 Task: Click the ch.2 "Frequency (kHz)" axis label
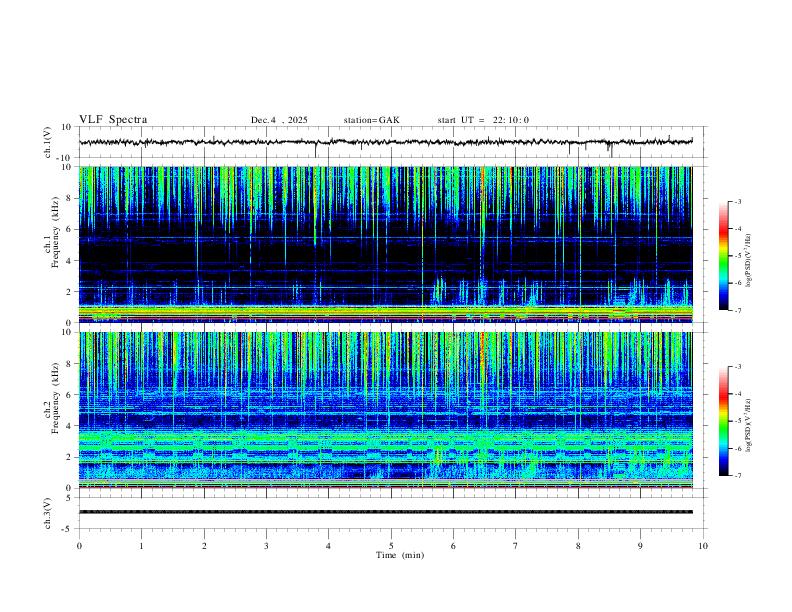tap(55, 398)
